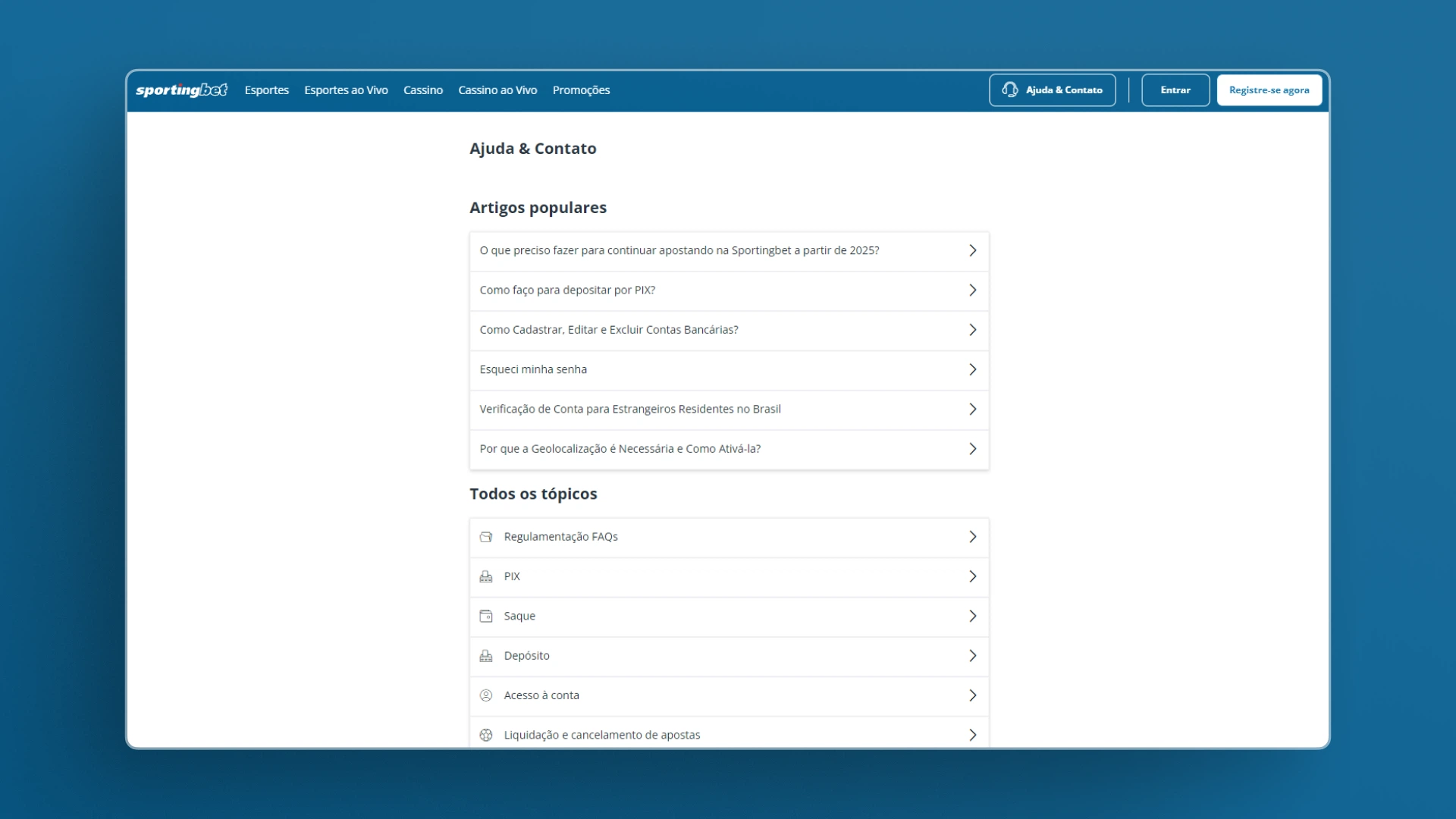
Task: Click the PIX topic icon
Action: pos(486,576)
